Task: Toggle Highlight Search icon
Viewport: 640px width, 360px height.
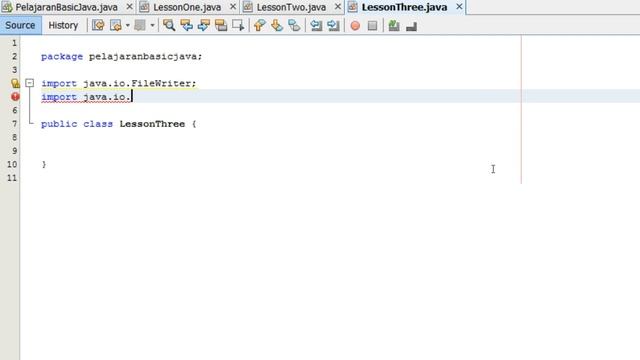Action: click(221, 25)
